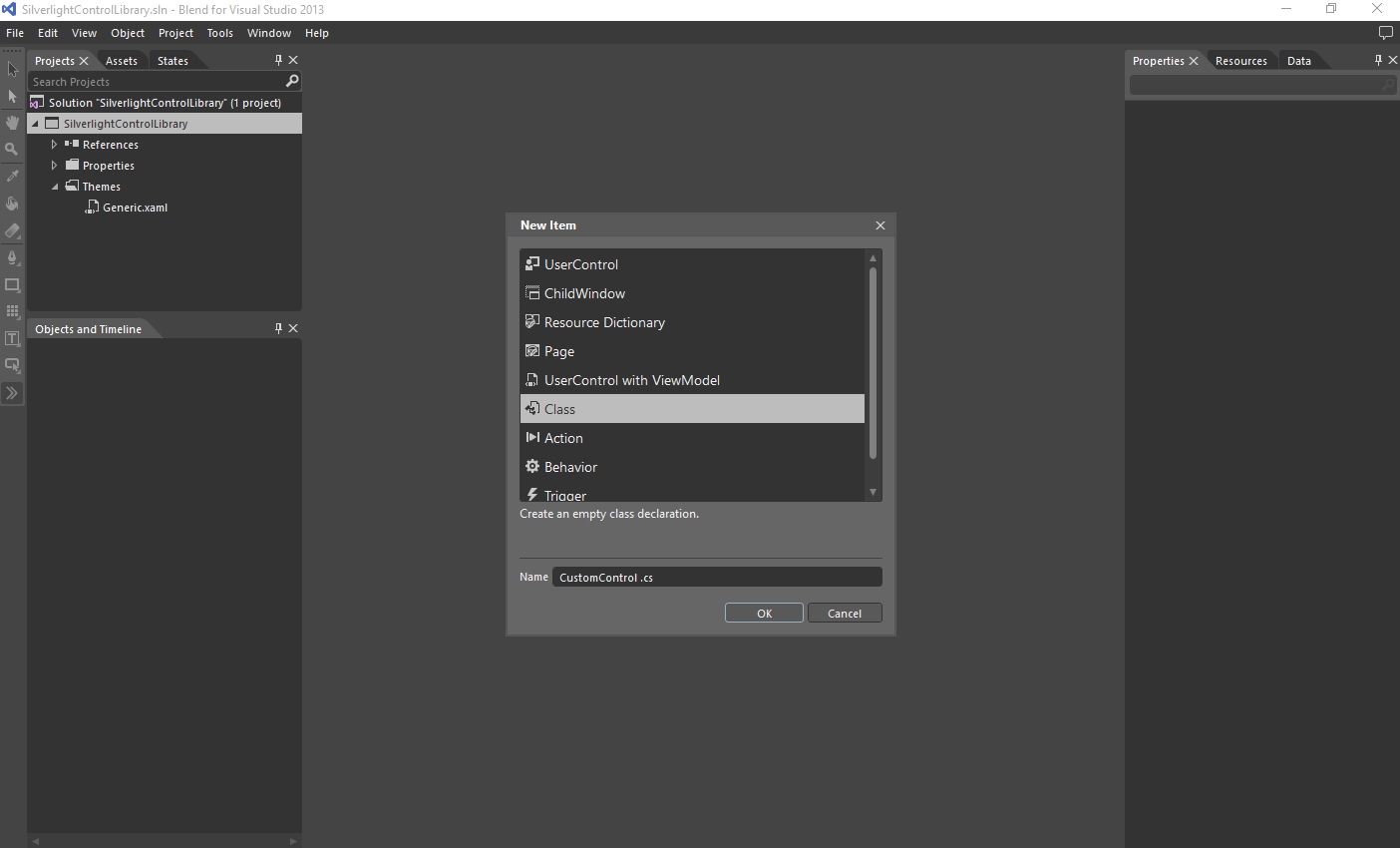Switch to the Assets tab
This screenshot has height=848, width=1400.
[121, 61]
